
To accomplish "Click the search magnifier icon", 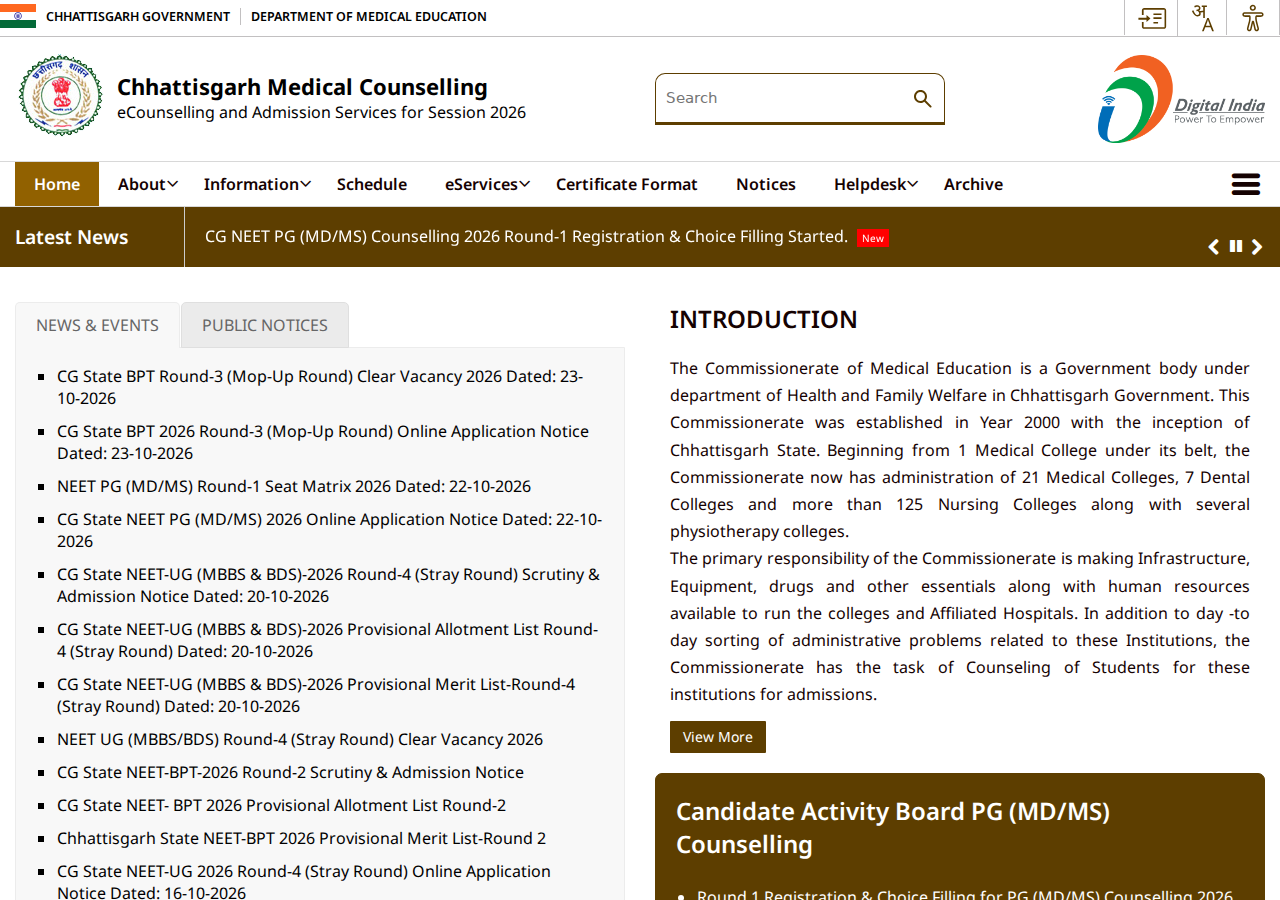I will pos(922,98).
